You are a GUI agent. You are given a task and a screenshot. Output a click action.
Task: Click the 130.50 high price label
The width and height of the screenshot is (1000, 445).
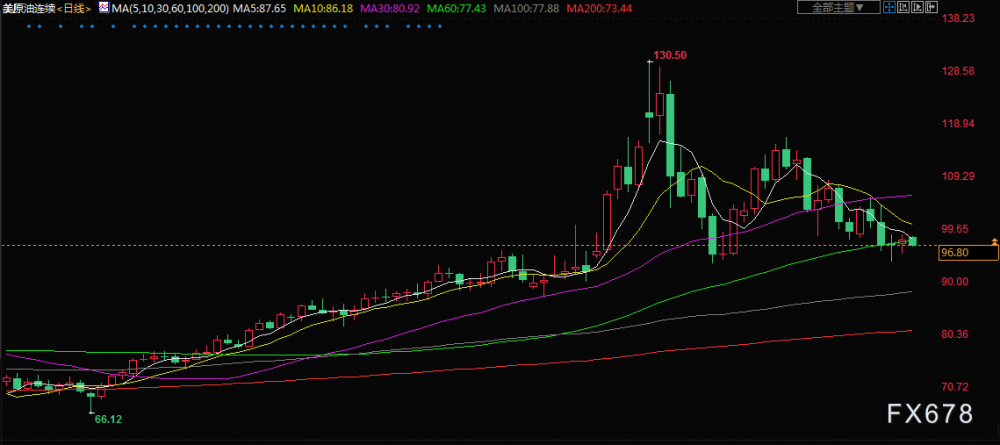point(671,55)
